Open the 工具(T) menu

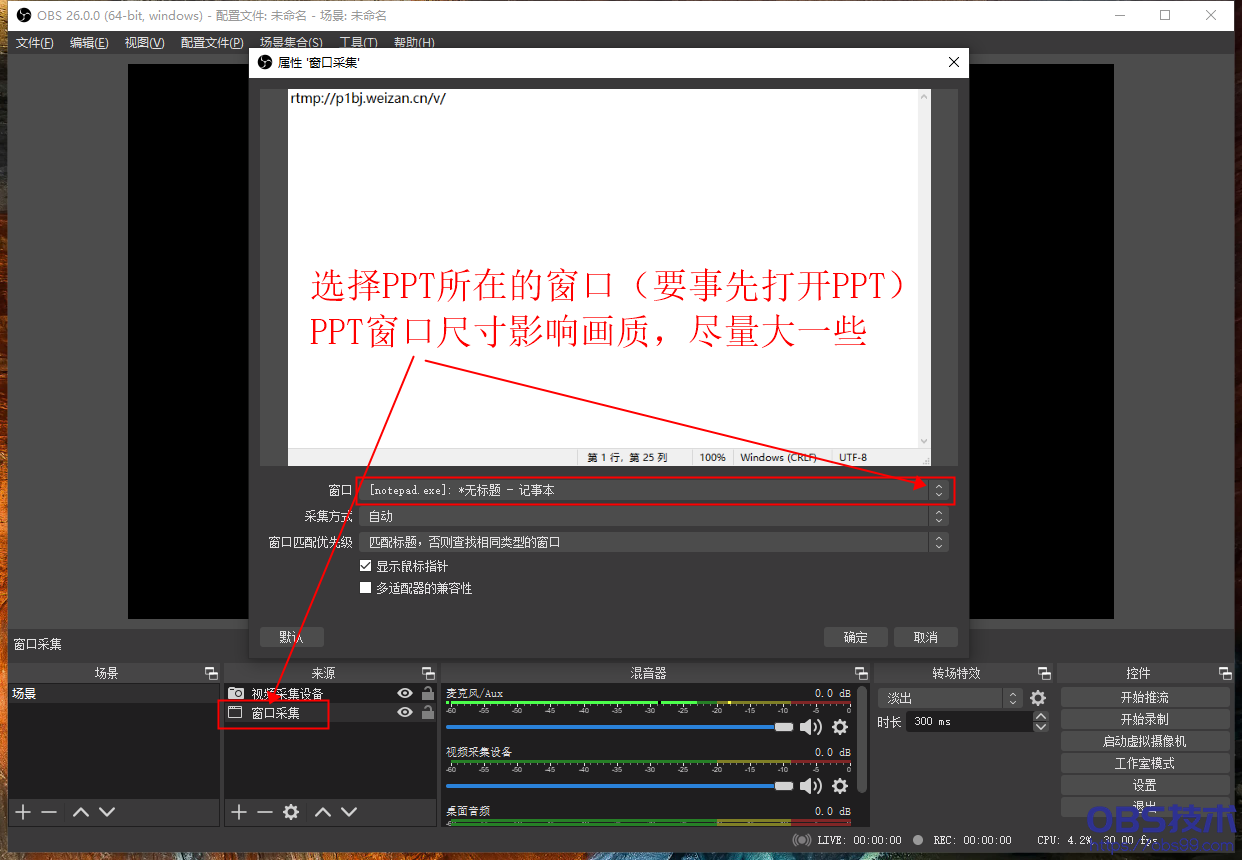358,43
